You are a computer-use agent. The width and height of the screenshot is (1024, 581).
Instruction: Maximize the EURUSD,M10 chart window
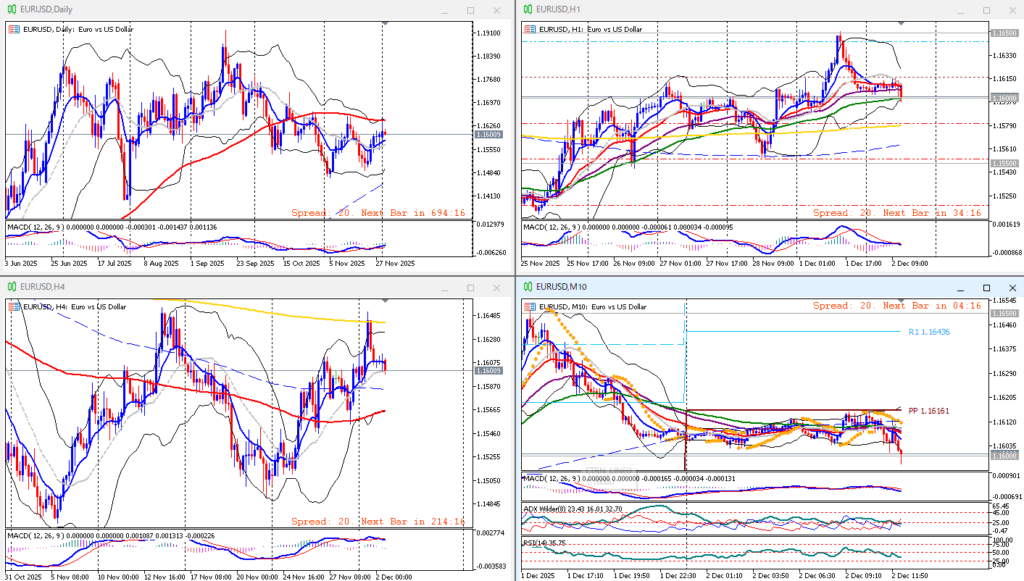click(x=985, y=287)
